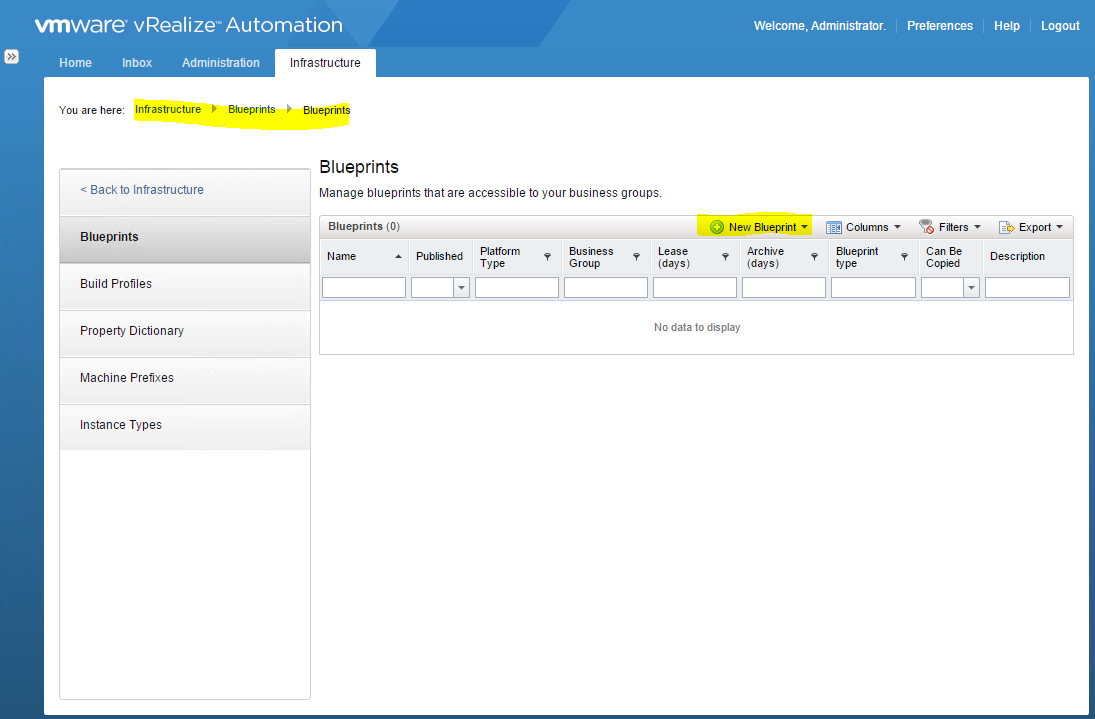Expand the Export dropdown arrow
Image resolution: width=1095 pixels, height=719 pixels.
(x=1059, y=227)
